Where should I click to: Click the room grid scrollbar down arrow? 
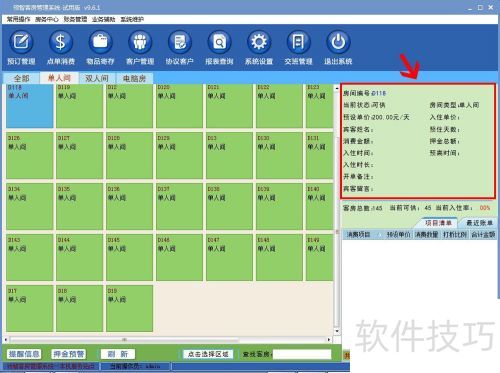337,331
